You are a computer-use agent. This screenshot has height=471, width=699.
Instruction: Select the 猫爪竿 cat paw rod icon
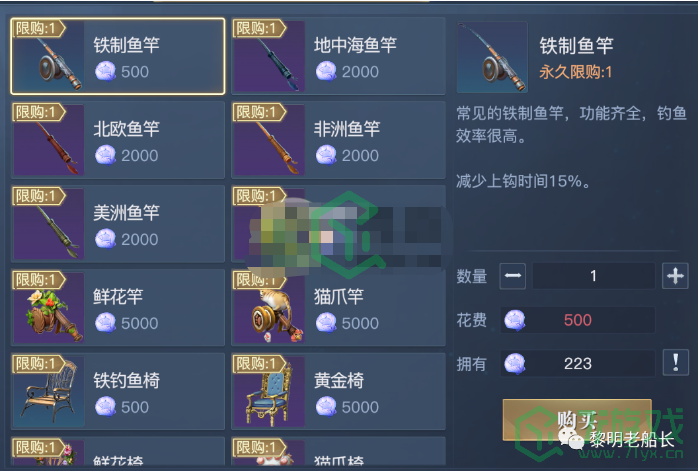tap(269, 307)
